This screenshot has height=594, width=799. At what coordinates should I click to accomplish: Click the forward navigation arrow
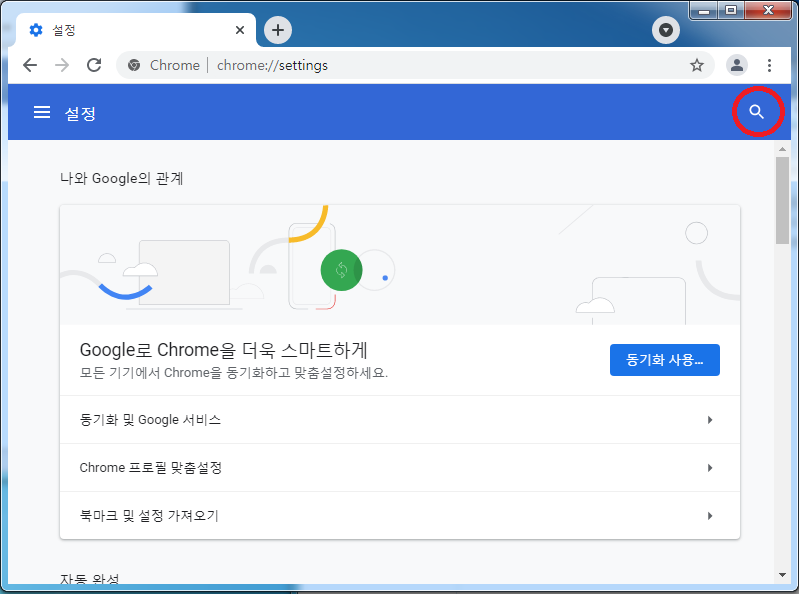click(x=62, y=65)
